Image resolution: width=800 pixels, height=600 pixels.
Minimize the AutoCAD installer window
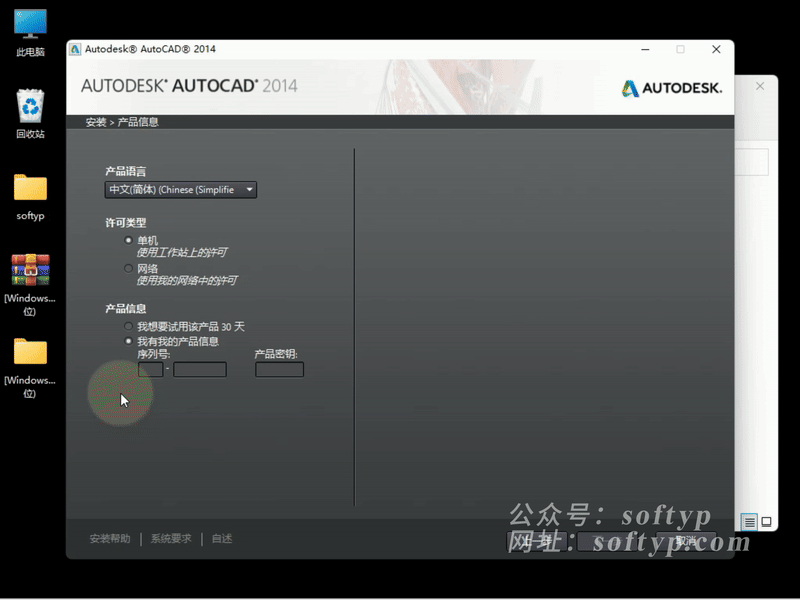pyautogui.click(x=645, y=49)
